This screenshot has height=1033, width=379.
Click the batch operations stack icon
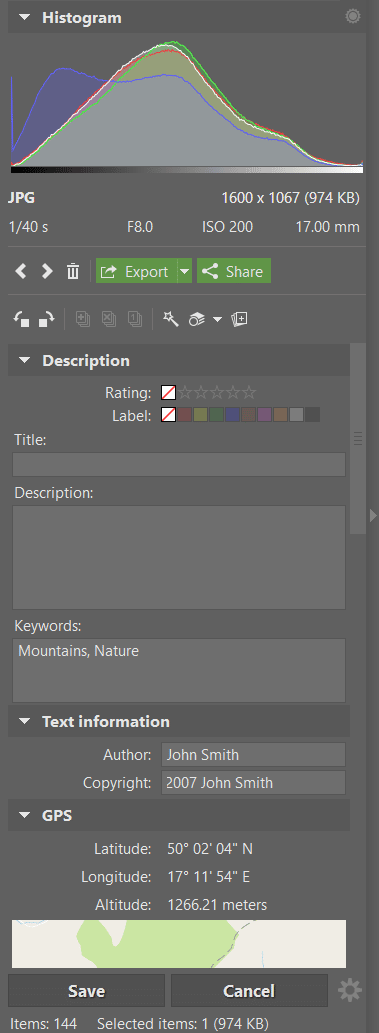197,320
